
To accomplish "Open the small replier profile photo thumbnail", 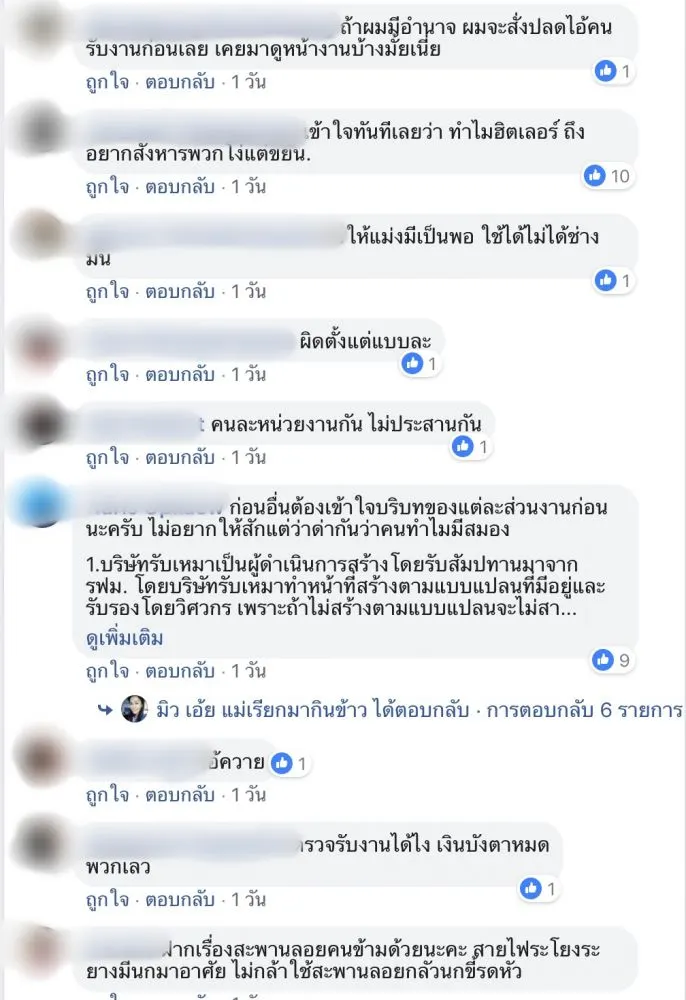I will point(135,709).
